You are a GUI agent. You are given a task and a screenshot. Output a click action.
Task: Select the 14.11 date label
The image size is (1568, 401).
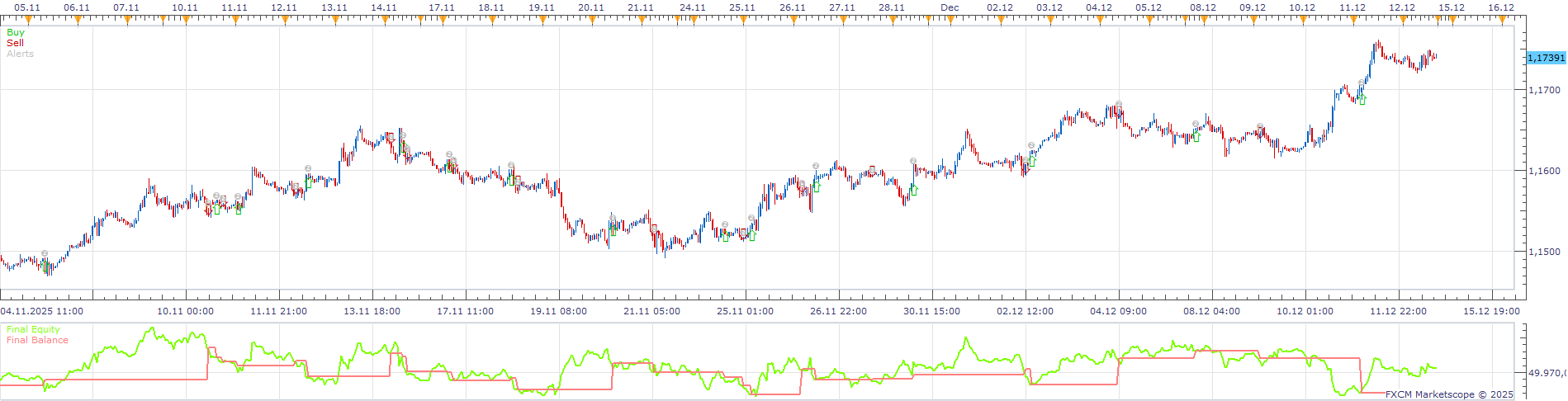pyautogui.click(x=384, y=7)
